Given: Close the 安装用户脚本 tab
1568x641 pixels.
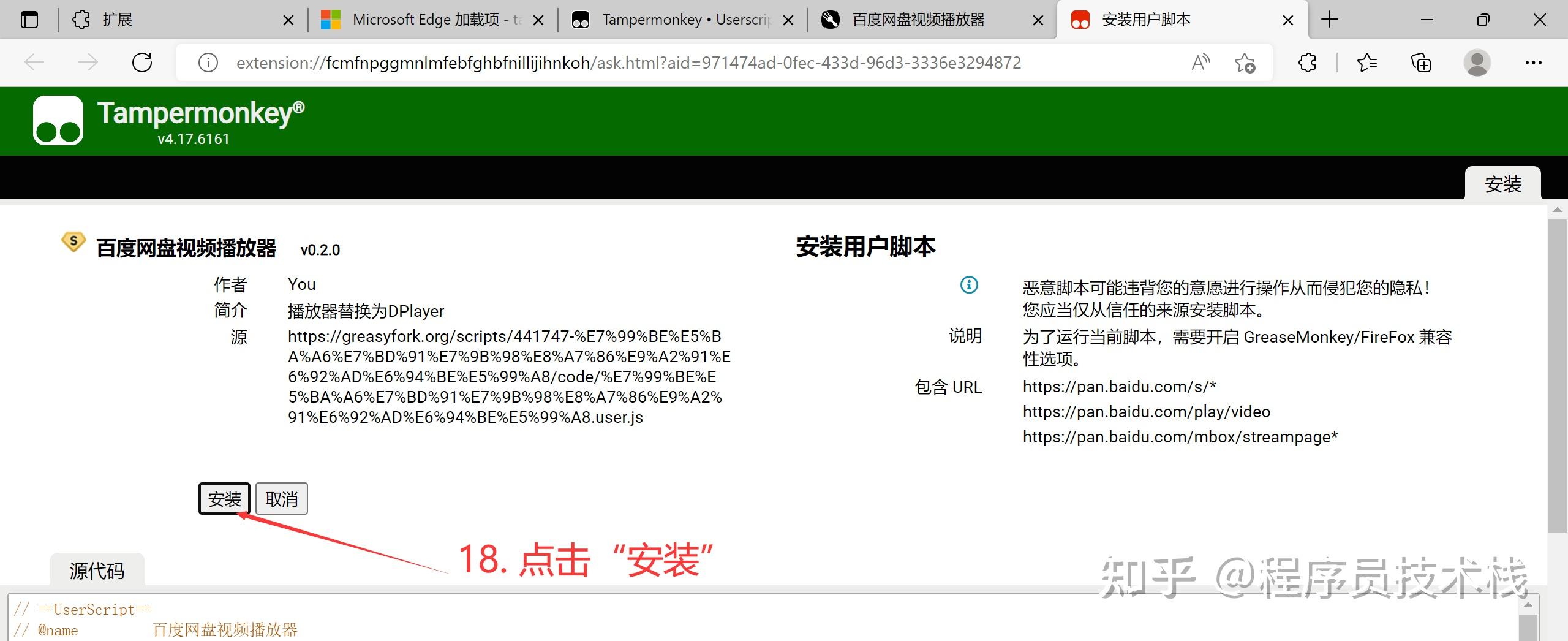Looking at the screenshot, I should 1288,20.
